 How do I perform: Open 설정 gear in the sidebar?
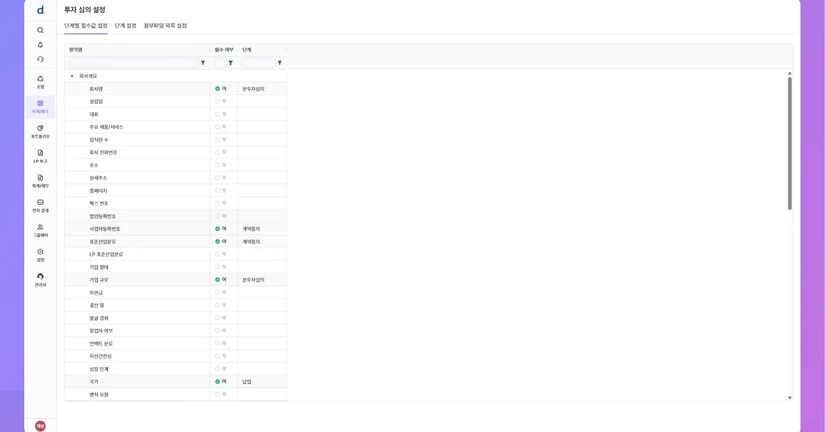(40, 255)
